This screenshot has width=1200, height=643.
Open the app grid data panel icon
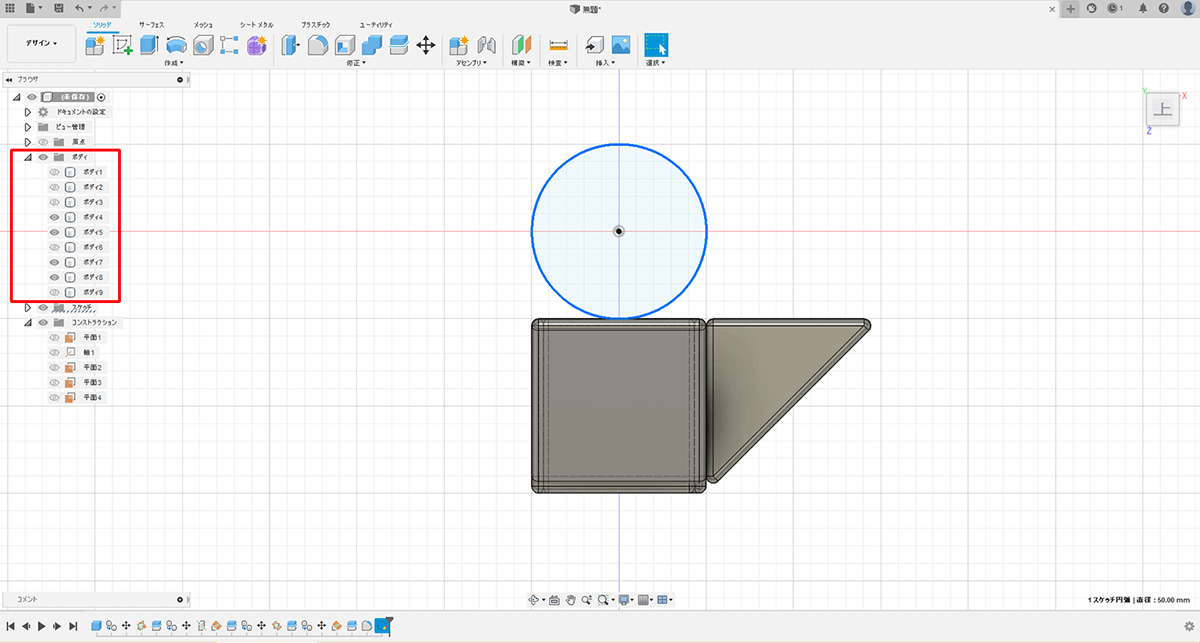[x=10, y=8]
